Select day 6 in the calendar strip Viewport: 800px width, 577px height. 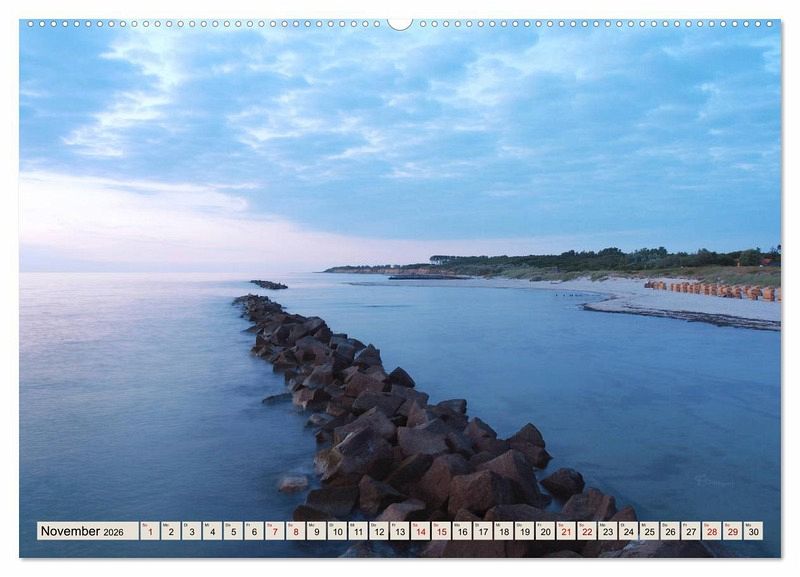click(x=254, y=531)
